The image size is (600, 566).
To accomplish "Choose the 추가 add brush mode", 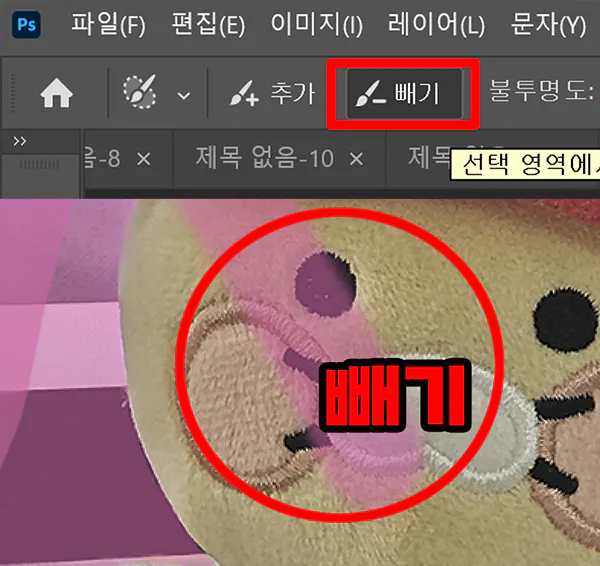I will [x=272, y=93].
